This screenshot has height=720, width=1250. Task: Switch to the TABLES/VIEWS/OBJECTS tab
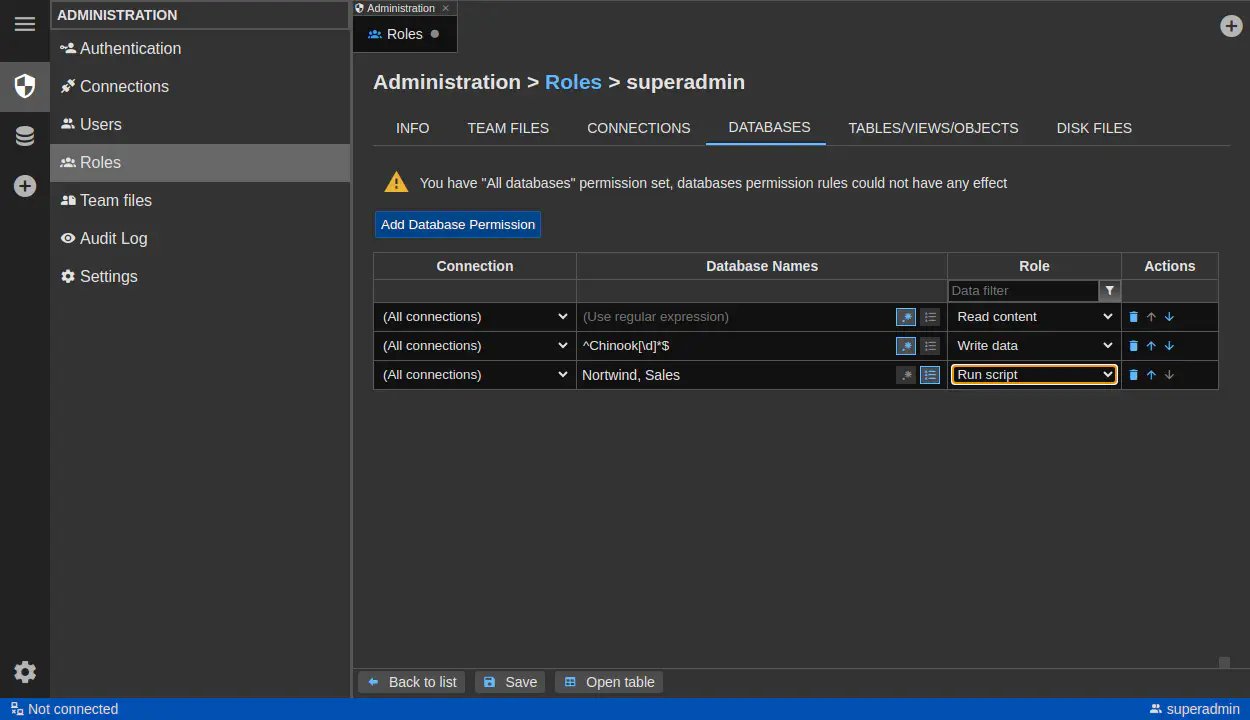pos(933,128)
